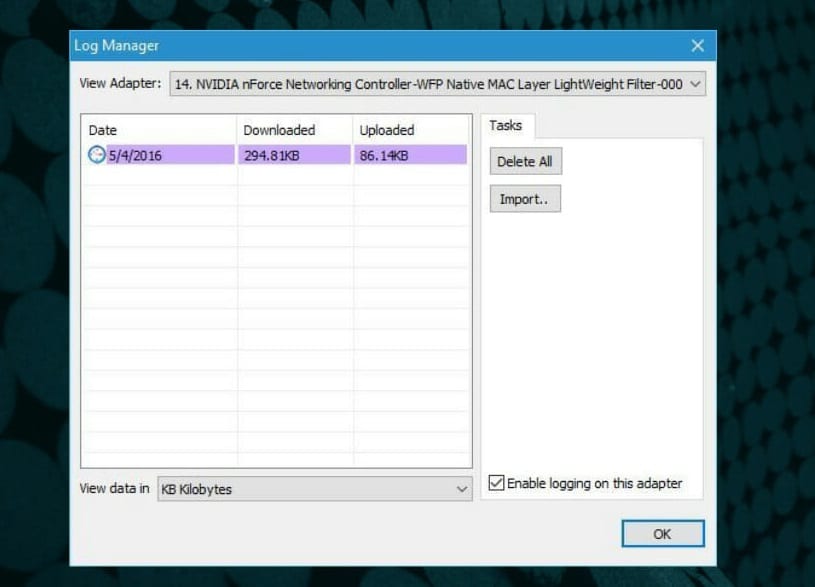Open the View Adapter dropdown list
This screenshot has width=815, height=587.
(x=696, y=84)
